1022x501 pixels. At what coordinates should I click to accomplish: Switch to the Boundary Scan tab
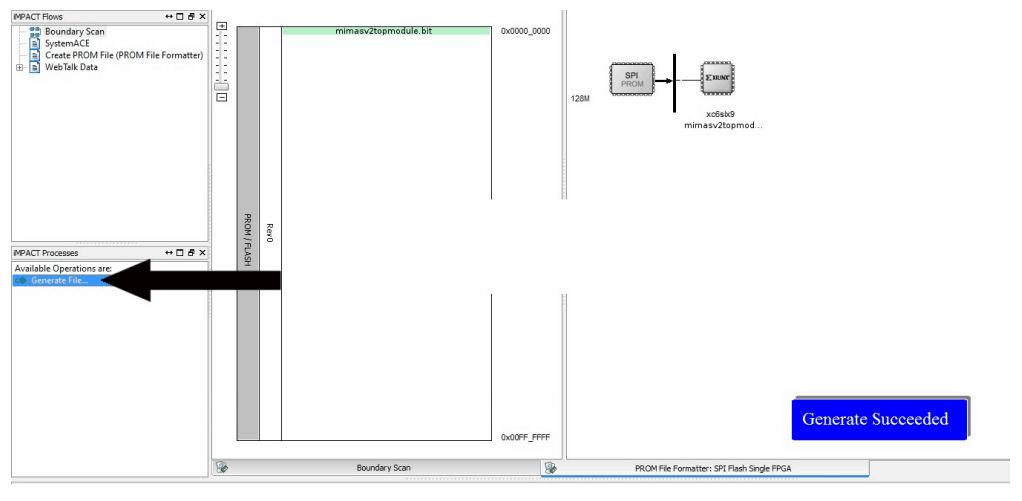[x=383, y=468]
